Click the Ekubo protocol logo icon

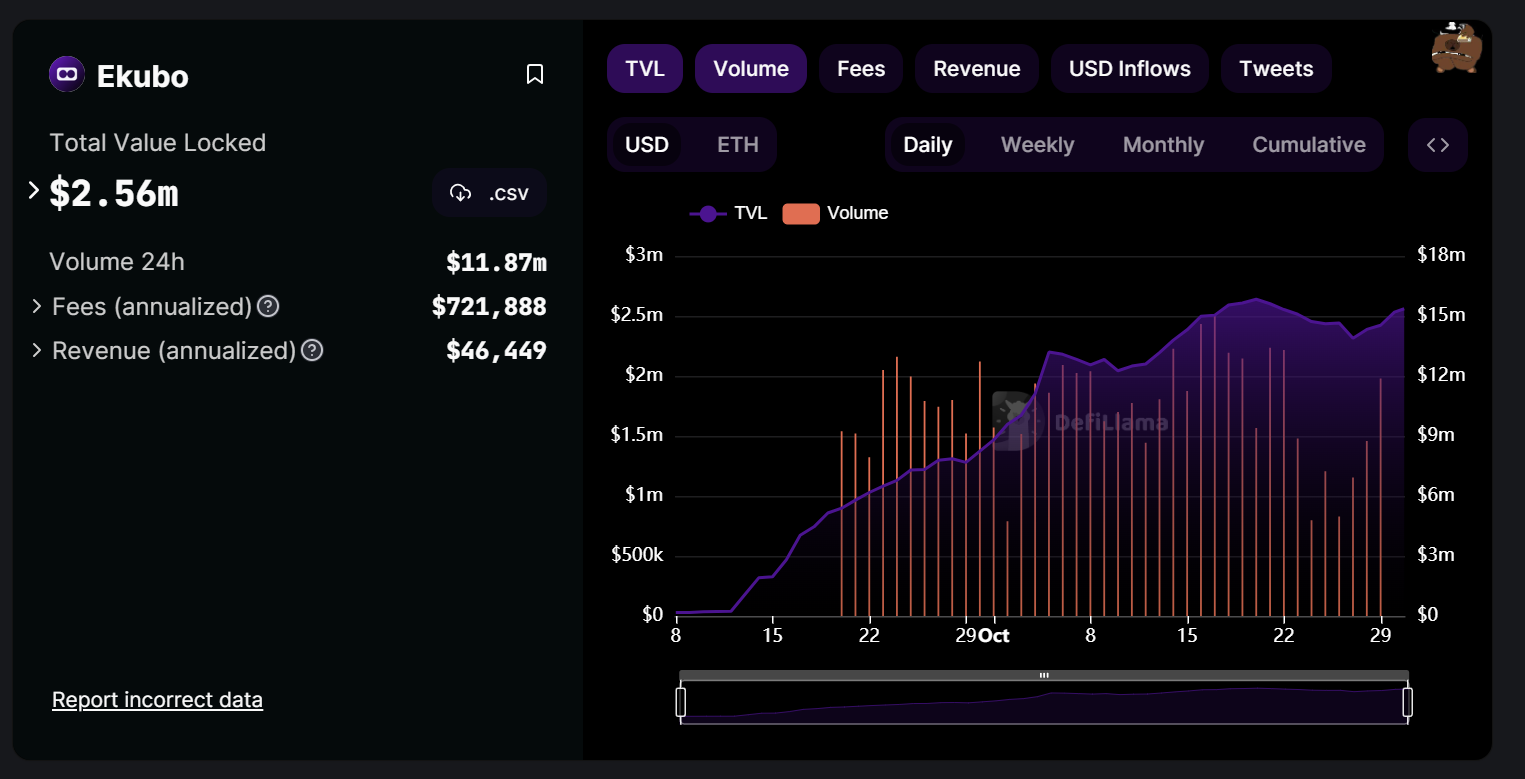tap(67, 74)
